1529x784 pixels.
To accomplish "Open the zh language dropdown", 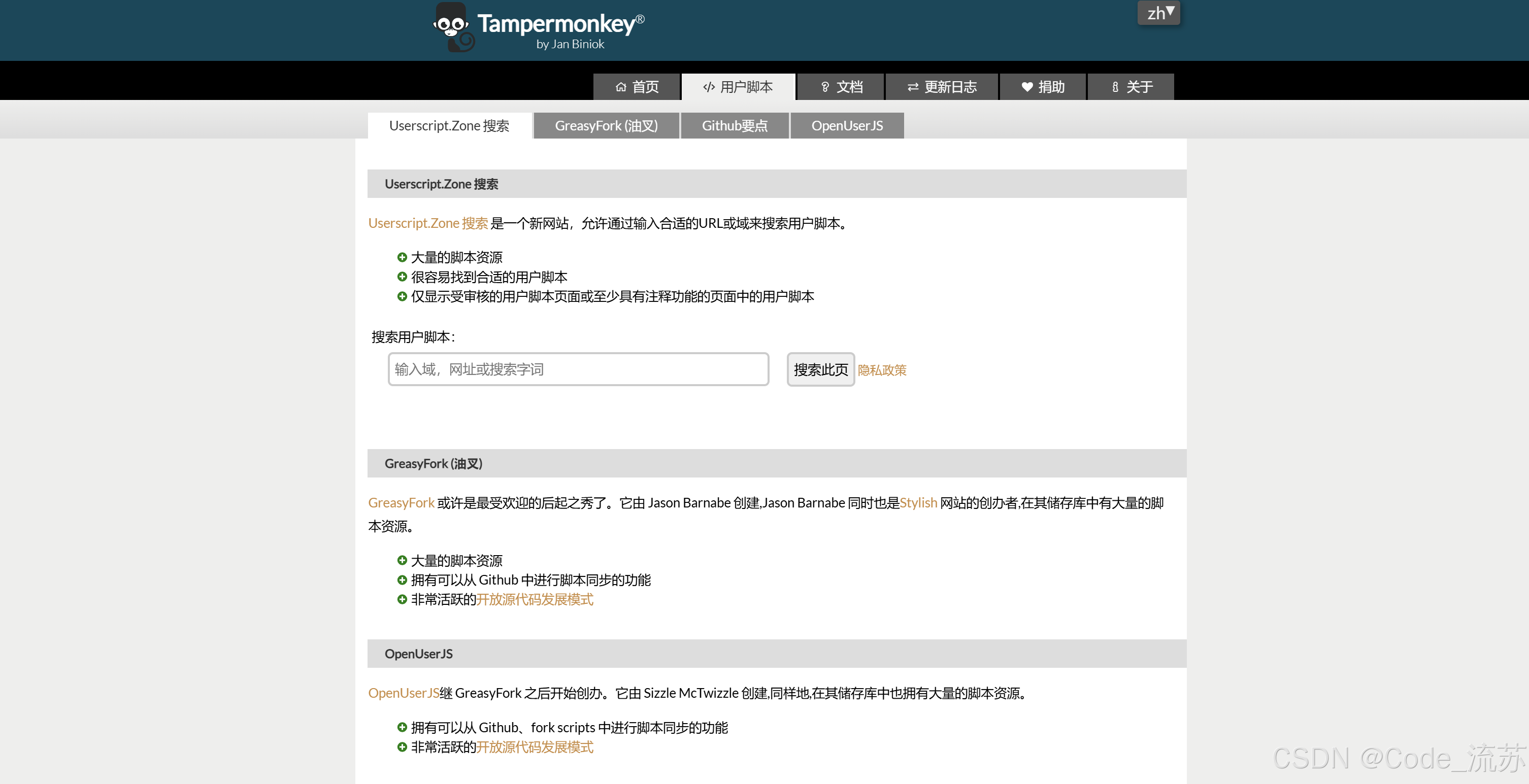I will point(1158,13).
